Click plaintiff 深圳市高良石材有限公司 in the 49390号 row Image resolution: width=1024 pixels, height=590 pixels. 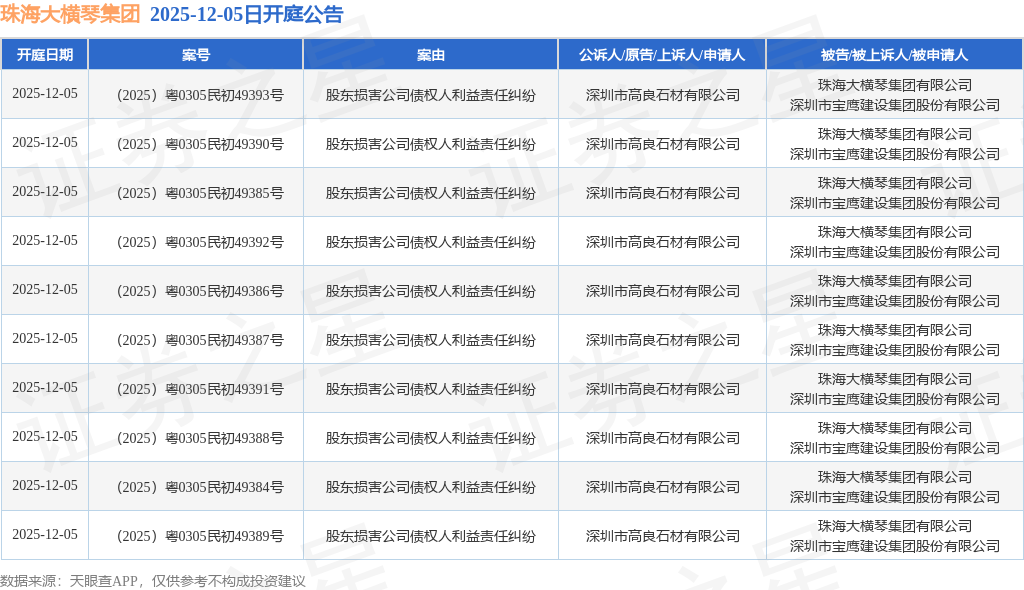click(662, 144)
